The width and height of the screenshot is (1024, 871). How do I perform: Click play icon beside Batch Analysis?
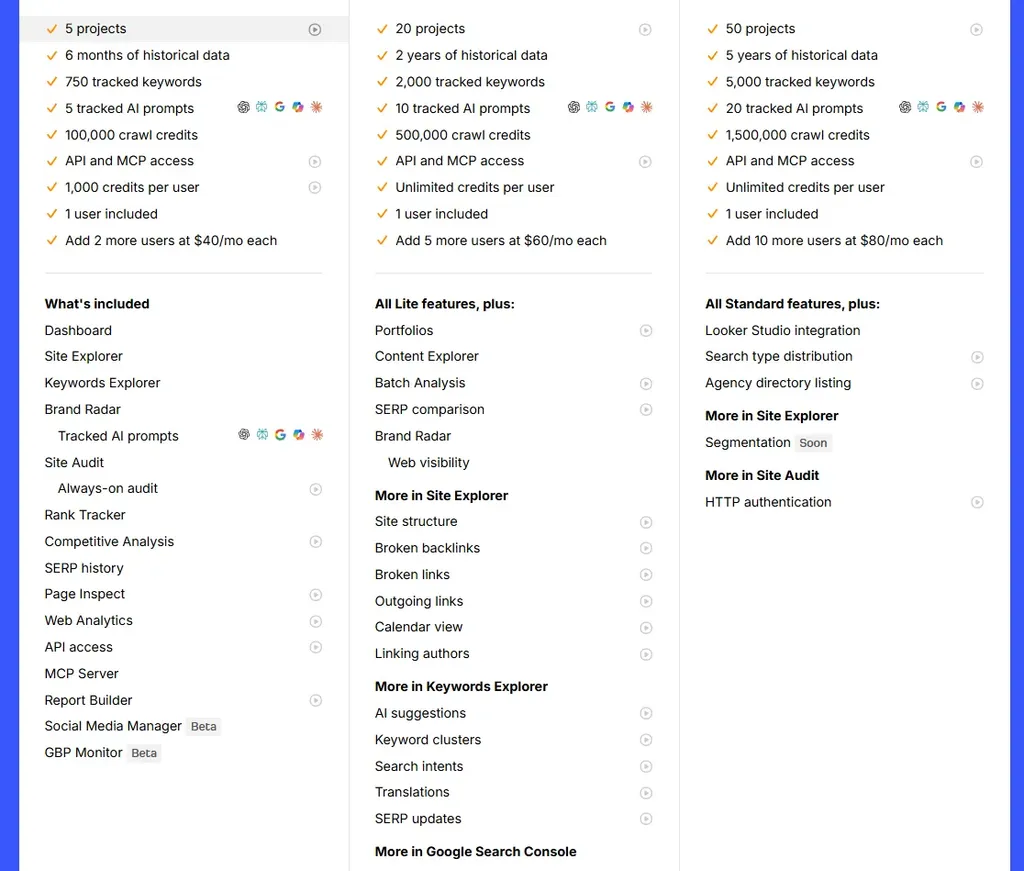pyautogui.click(x=646, y=383)
